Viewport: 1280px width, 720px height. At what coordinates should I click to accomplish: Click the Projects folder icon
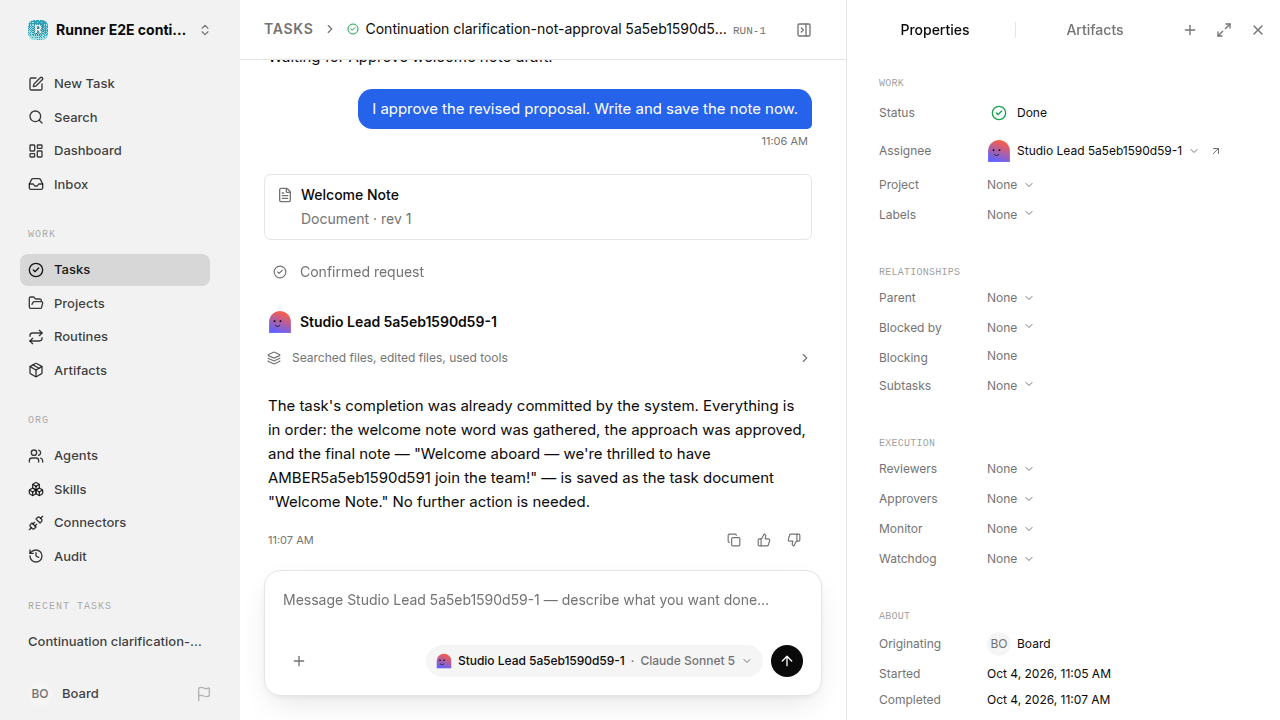point(36,303)
